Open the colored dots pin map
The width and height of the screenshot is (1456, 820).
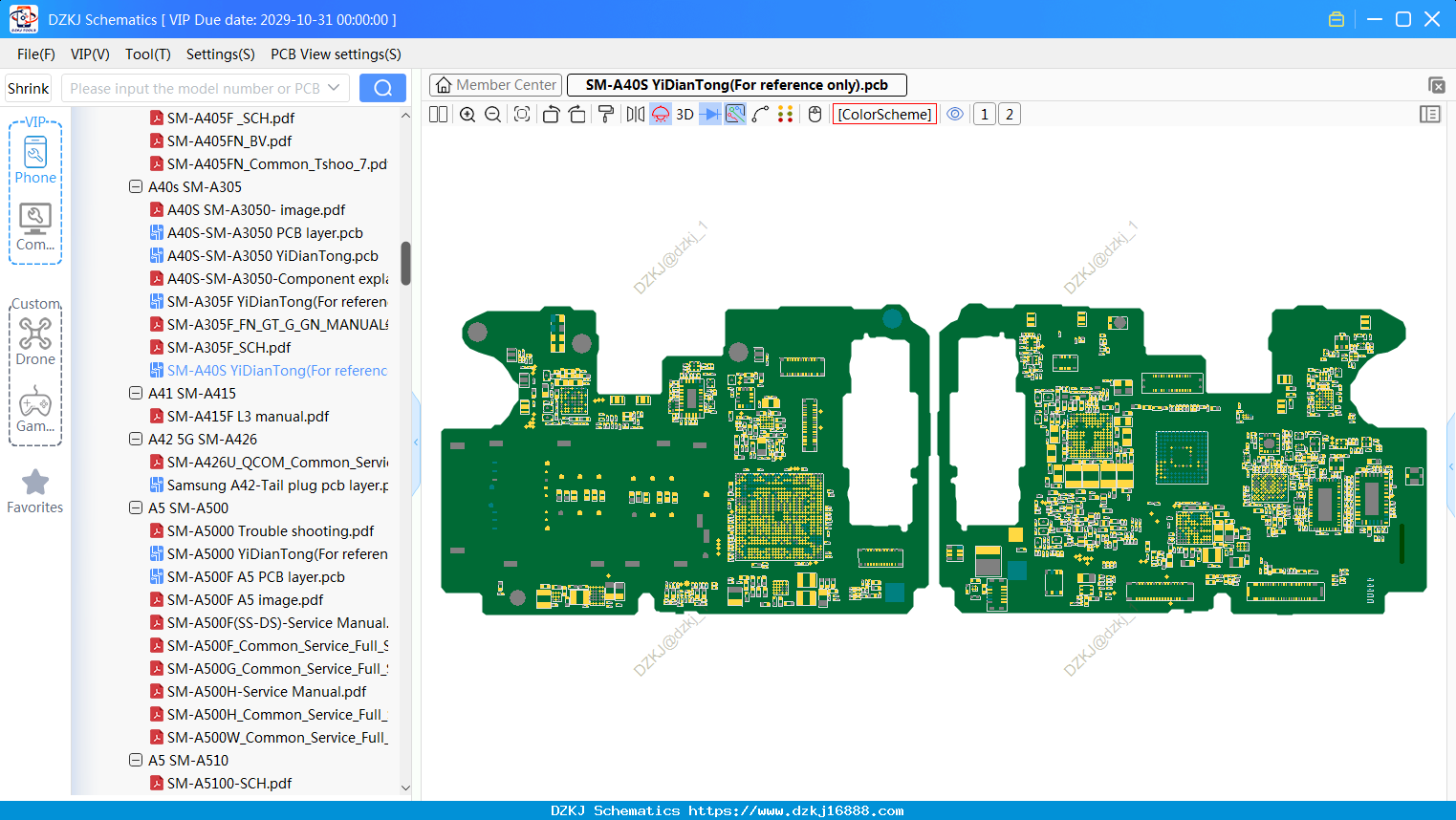tap(785, 115)
